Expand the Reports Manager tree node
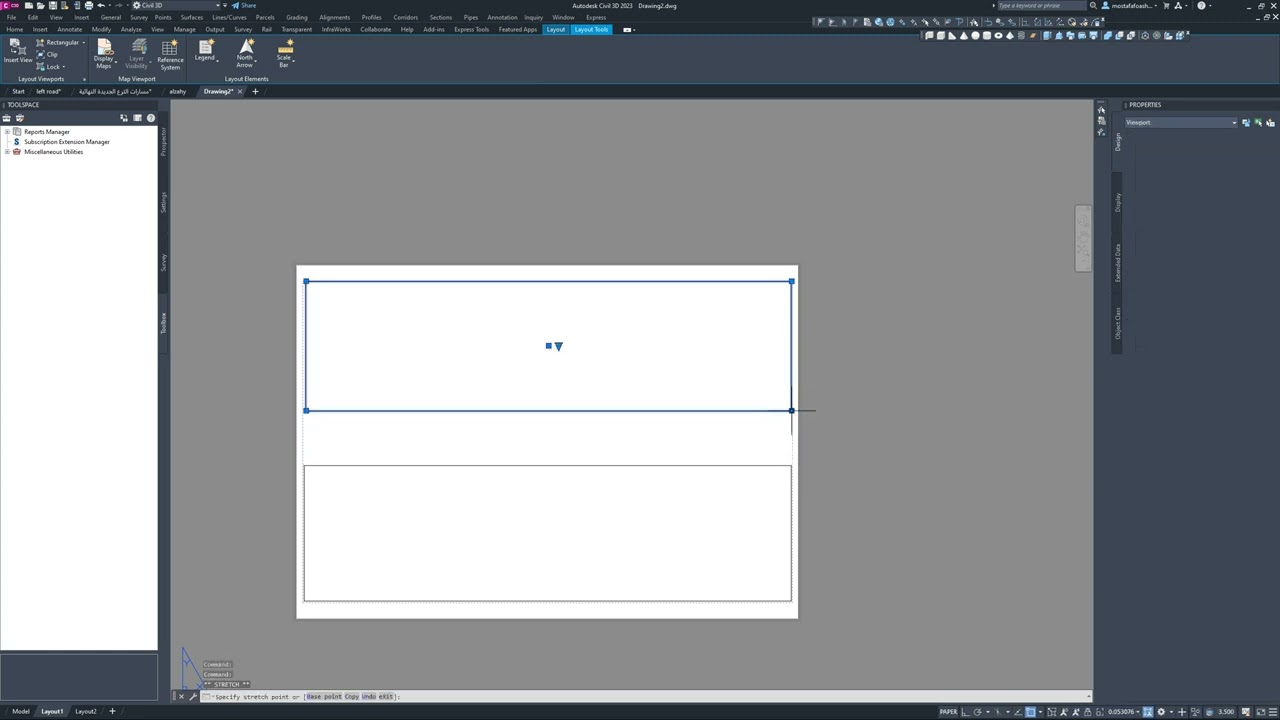1280x720 pixels. click(x=7, y=132)
